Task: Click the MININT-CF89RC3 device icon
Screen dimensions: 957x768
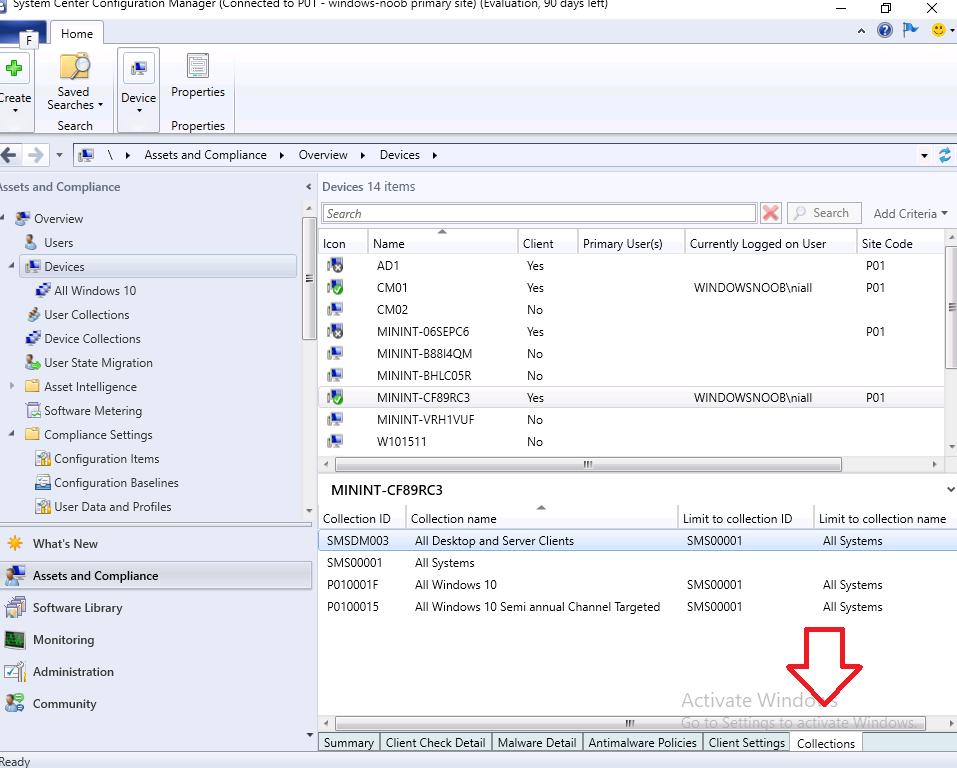Action: [334, 397]
